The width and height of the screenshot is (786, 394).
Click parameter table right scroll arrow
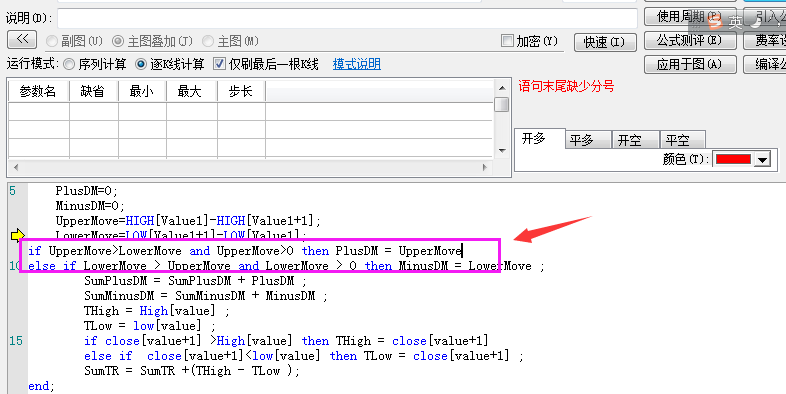(485, 167)
